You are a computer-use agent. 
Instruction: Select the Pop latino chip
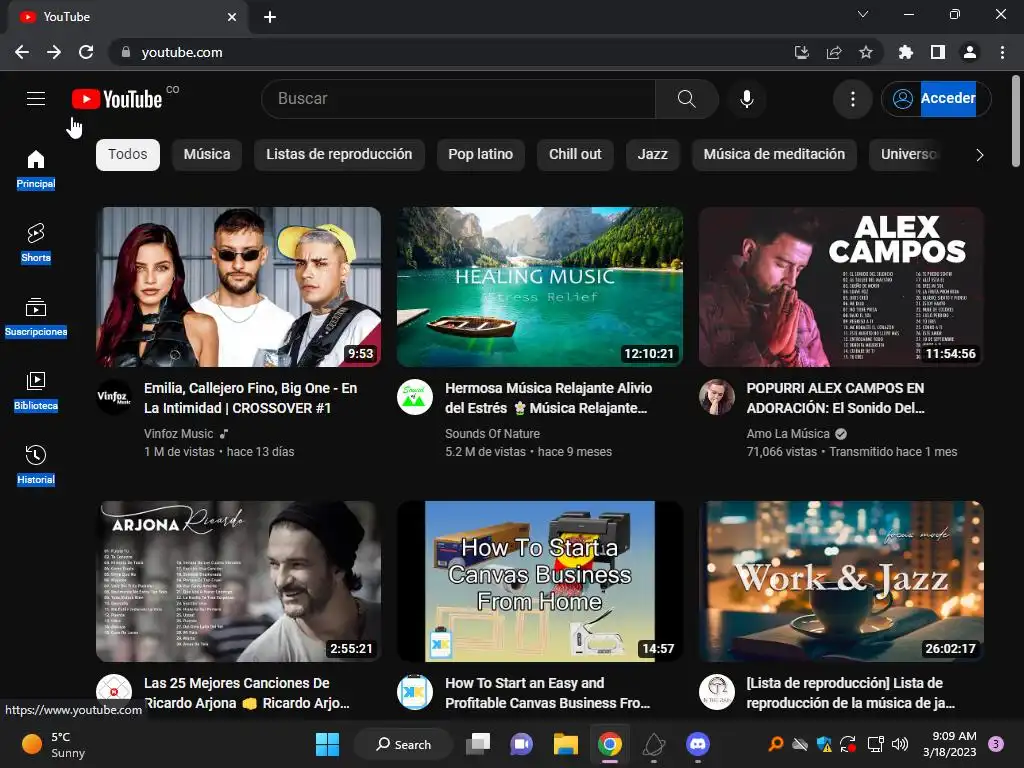coord(481,155)
